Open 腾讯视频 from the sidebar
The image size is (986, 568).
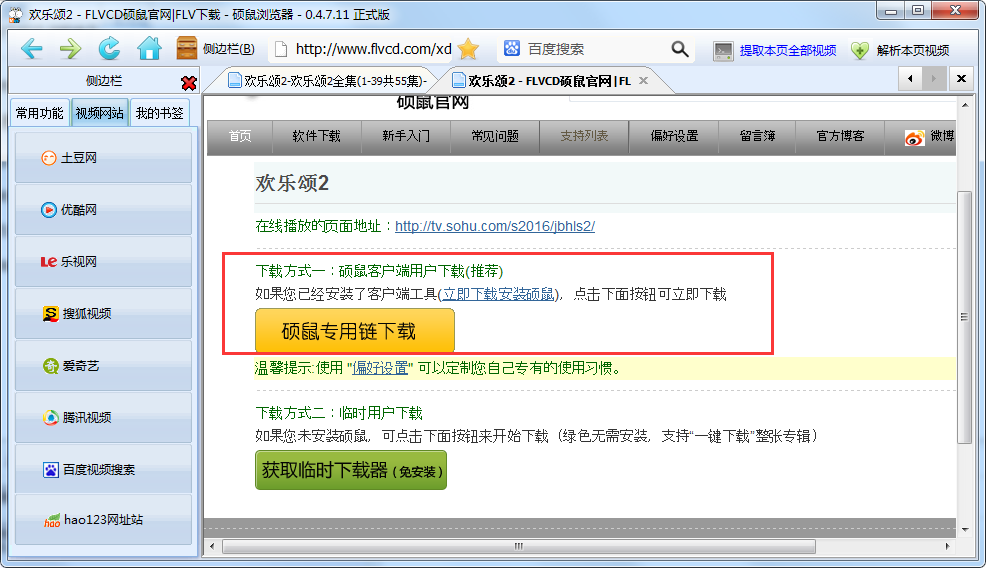click(x=103, y=417)
